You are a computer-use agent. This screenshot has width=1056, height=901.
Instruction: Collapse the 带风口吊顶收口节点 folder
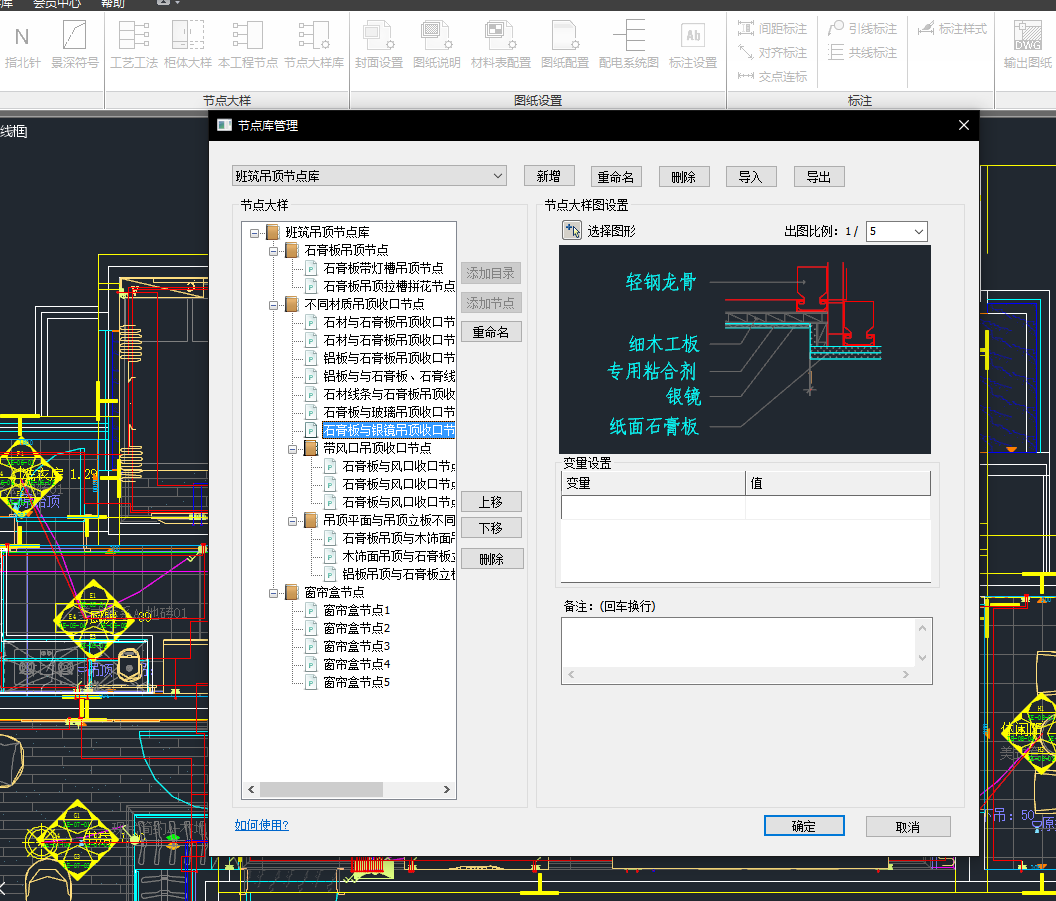coord(292,448)
